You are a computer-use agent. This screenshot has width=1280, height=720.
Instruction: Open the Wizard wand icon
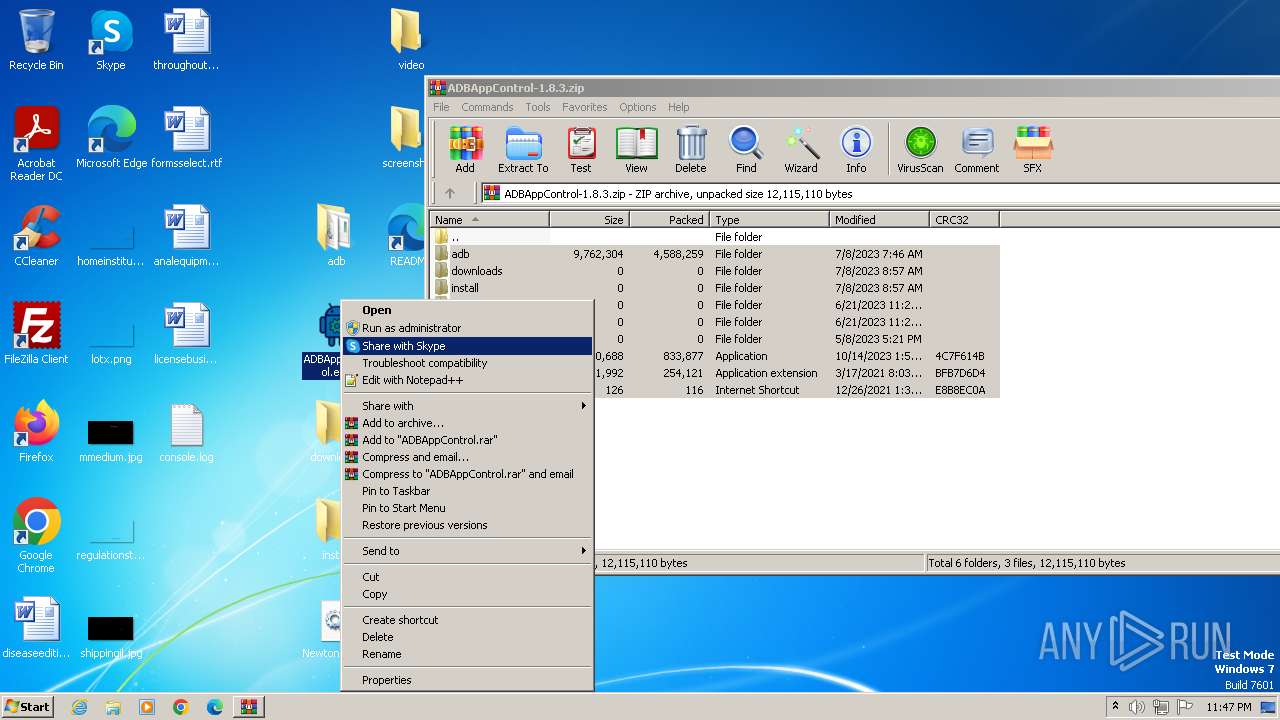pos(801,150)
